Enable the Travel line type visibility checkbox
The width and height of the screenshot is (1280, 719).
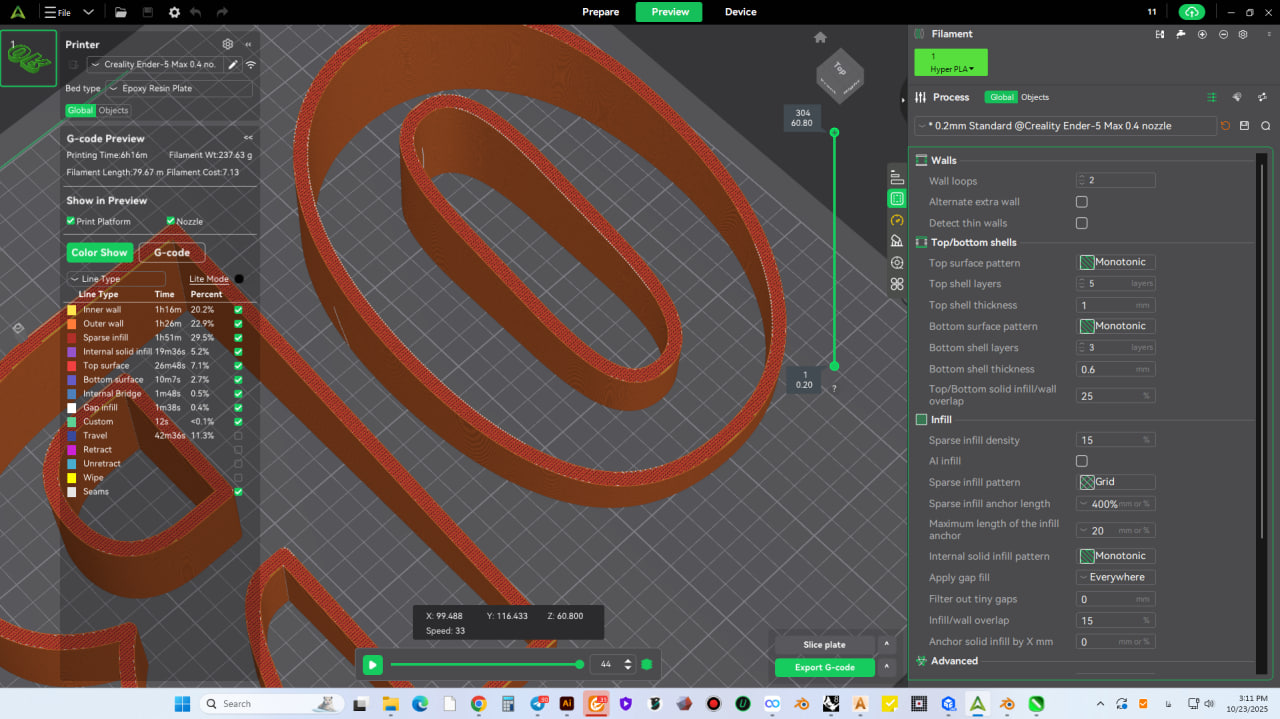238,436
